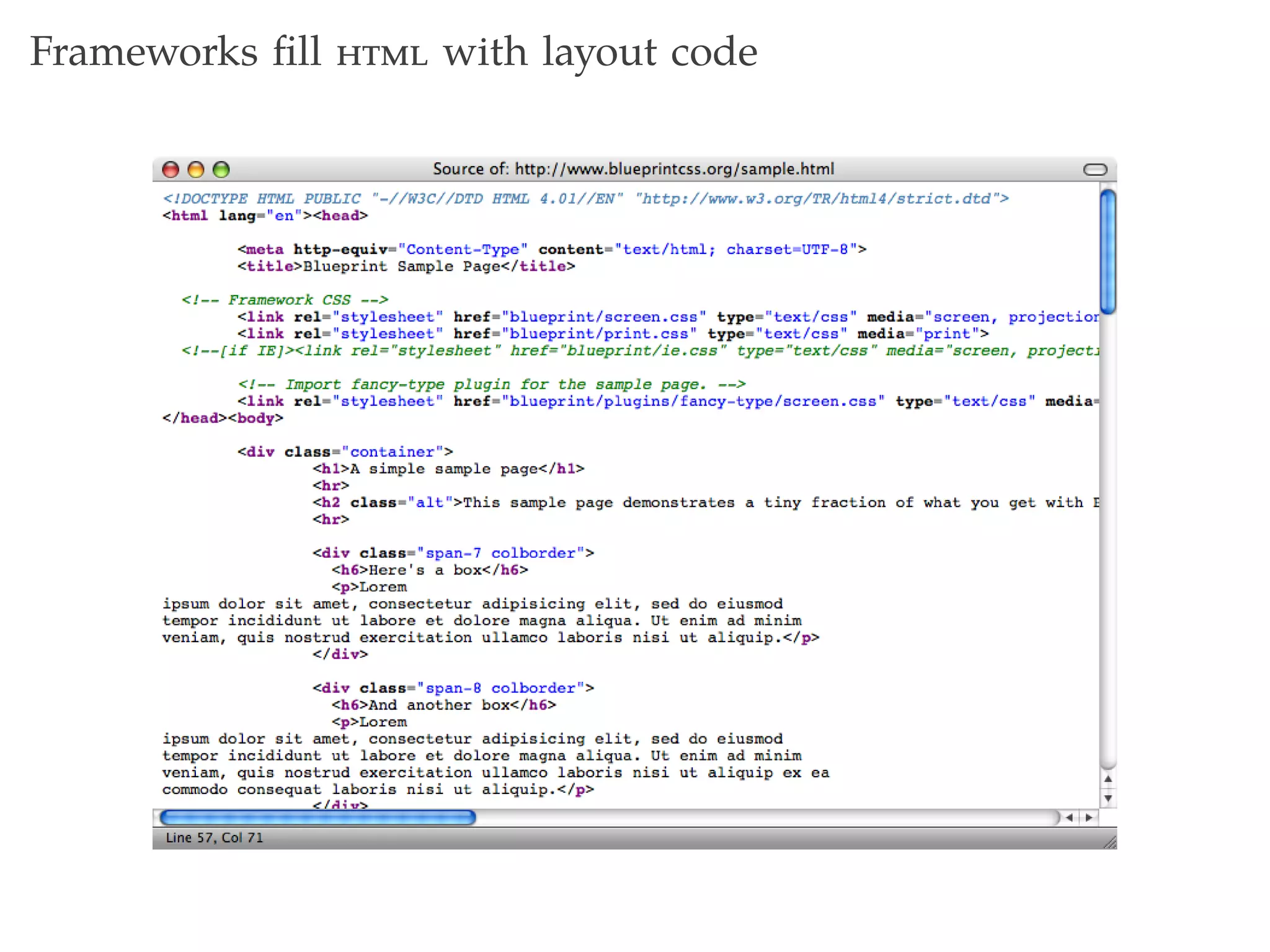Screen dimensions: 1270x952
Task: Click the scroll down arrow
Action: click(1108, 798)
